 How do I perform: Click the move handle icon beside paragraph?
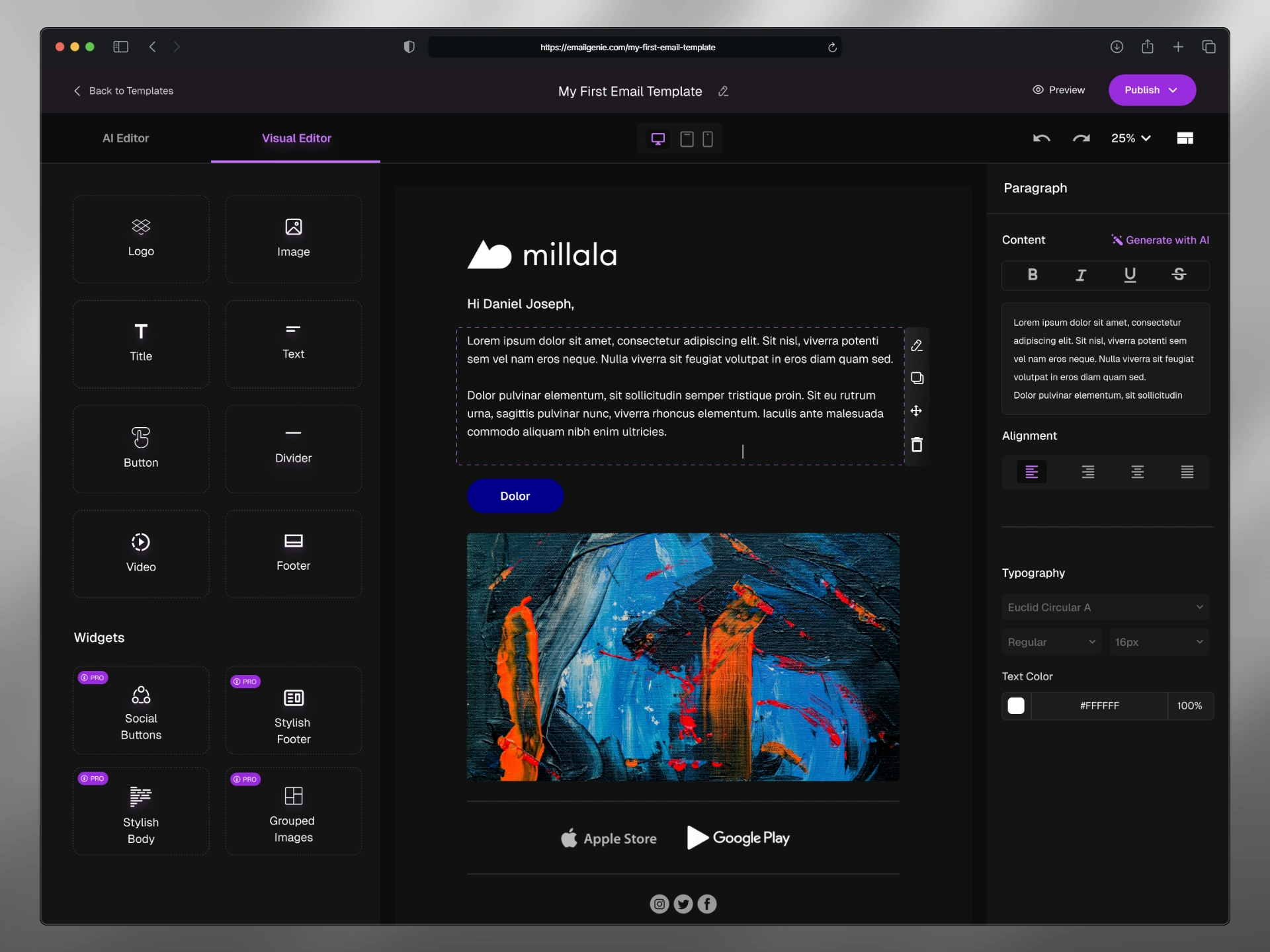pyautogui.click(x=917, y=411)
